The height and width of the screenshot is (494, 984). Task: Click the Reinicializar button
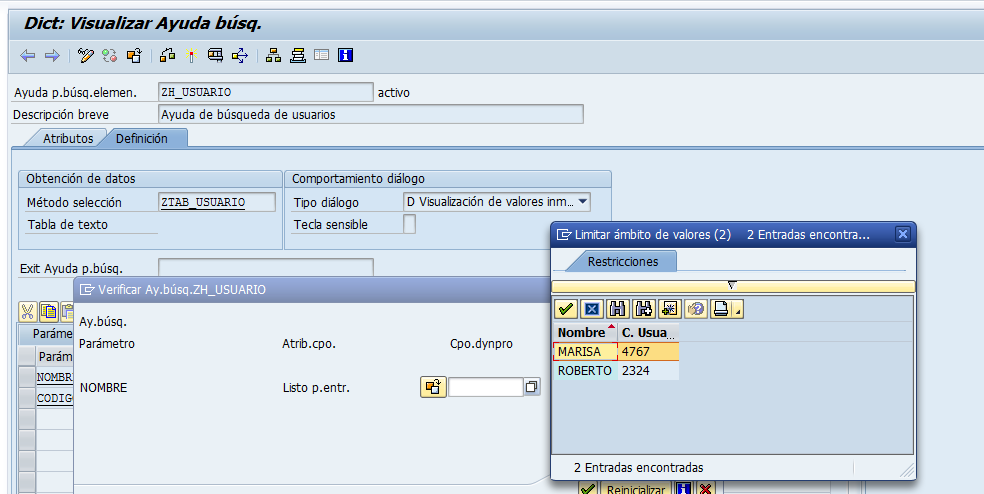(635, 489)
